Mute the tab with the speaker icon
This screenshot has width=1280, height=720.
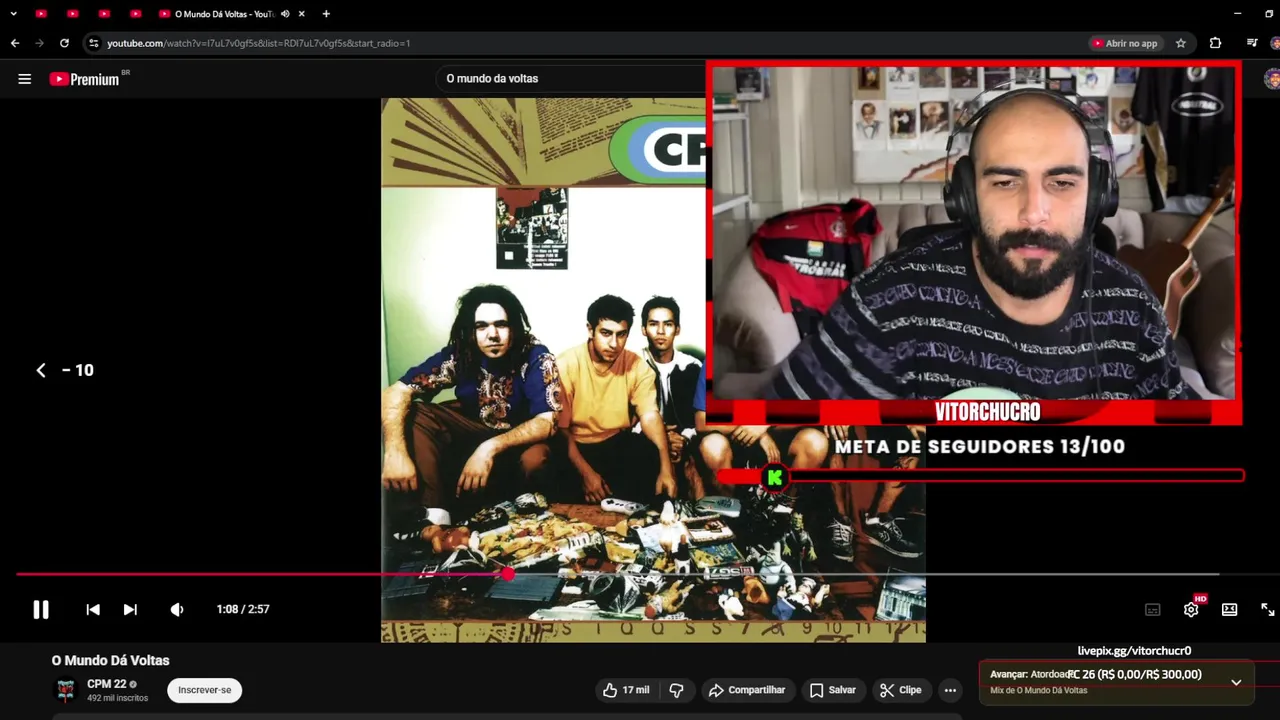click(285, 14)
